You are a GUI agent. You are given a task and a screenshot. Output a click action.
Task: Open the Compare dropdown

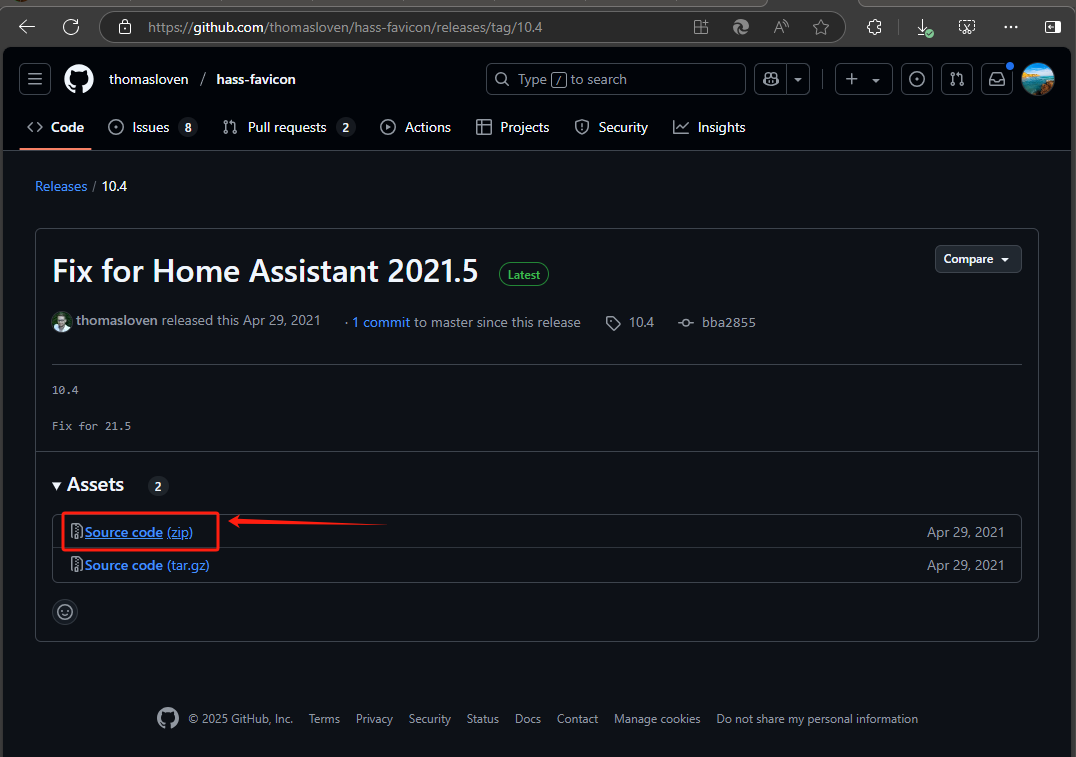point(977,259)
